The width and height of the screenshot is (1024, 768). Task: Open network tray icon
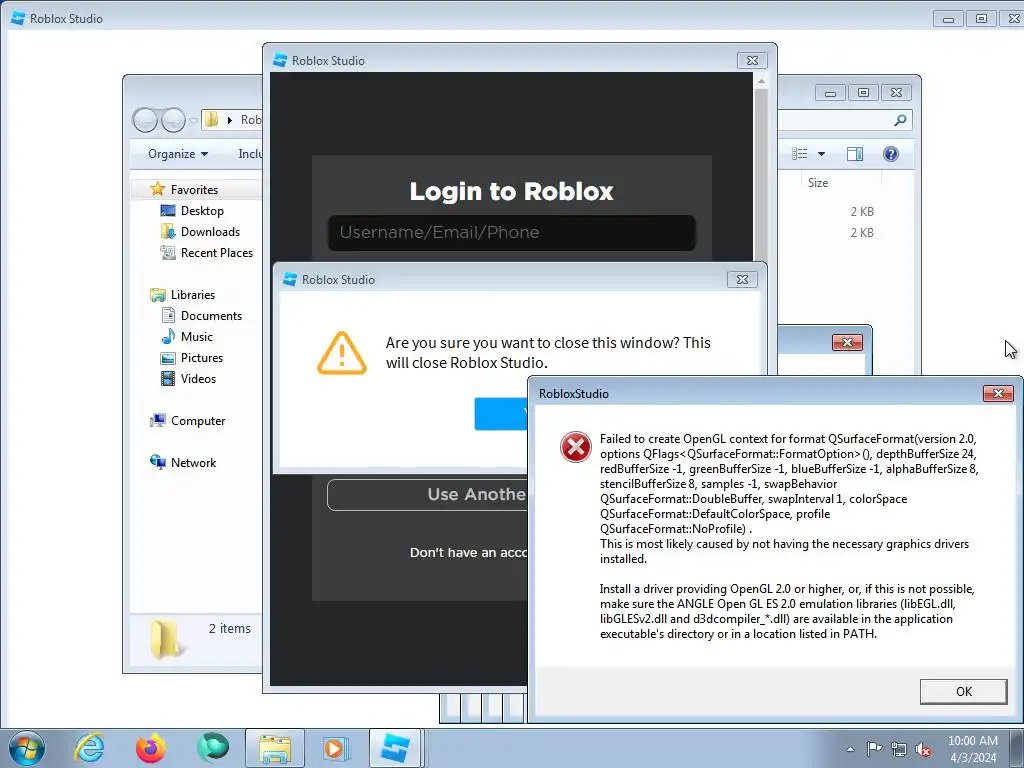[x=899, y=749]
